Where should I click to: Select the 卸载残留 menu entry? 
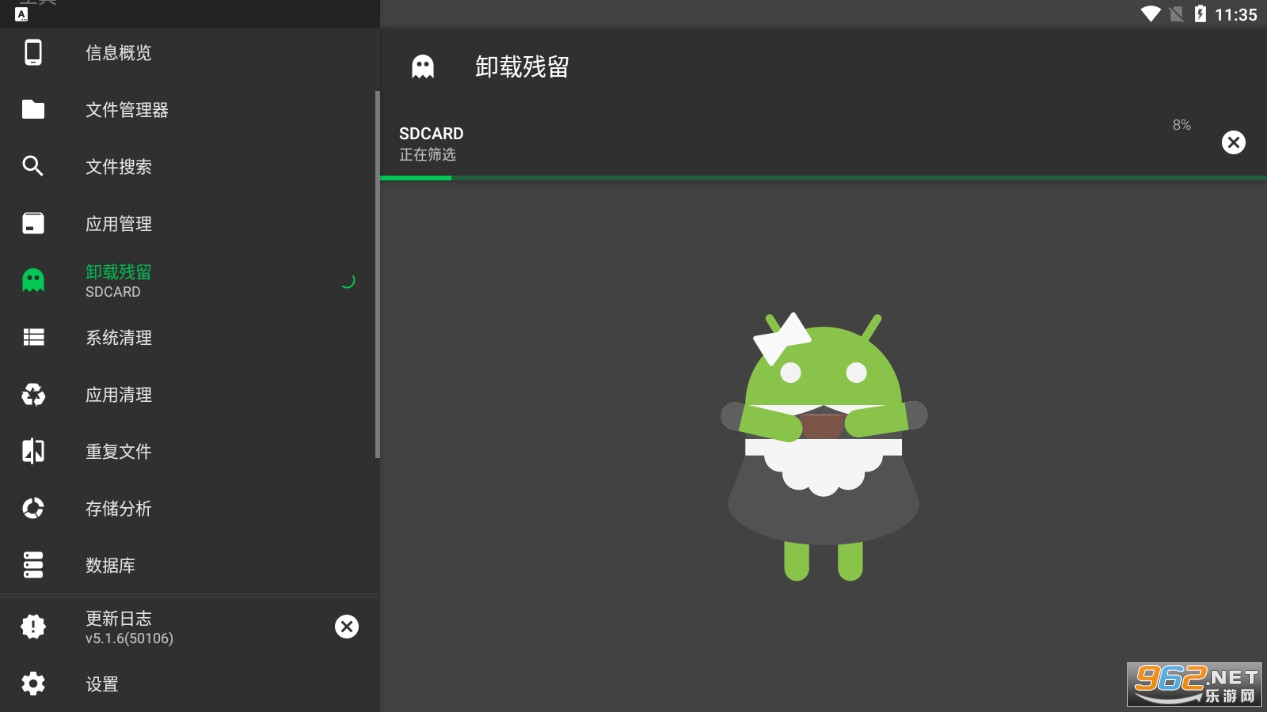pyautogui.click(x=190, y=280)
